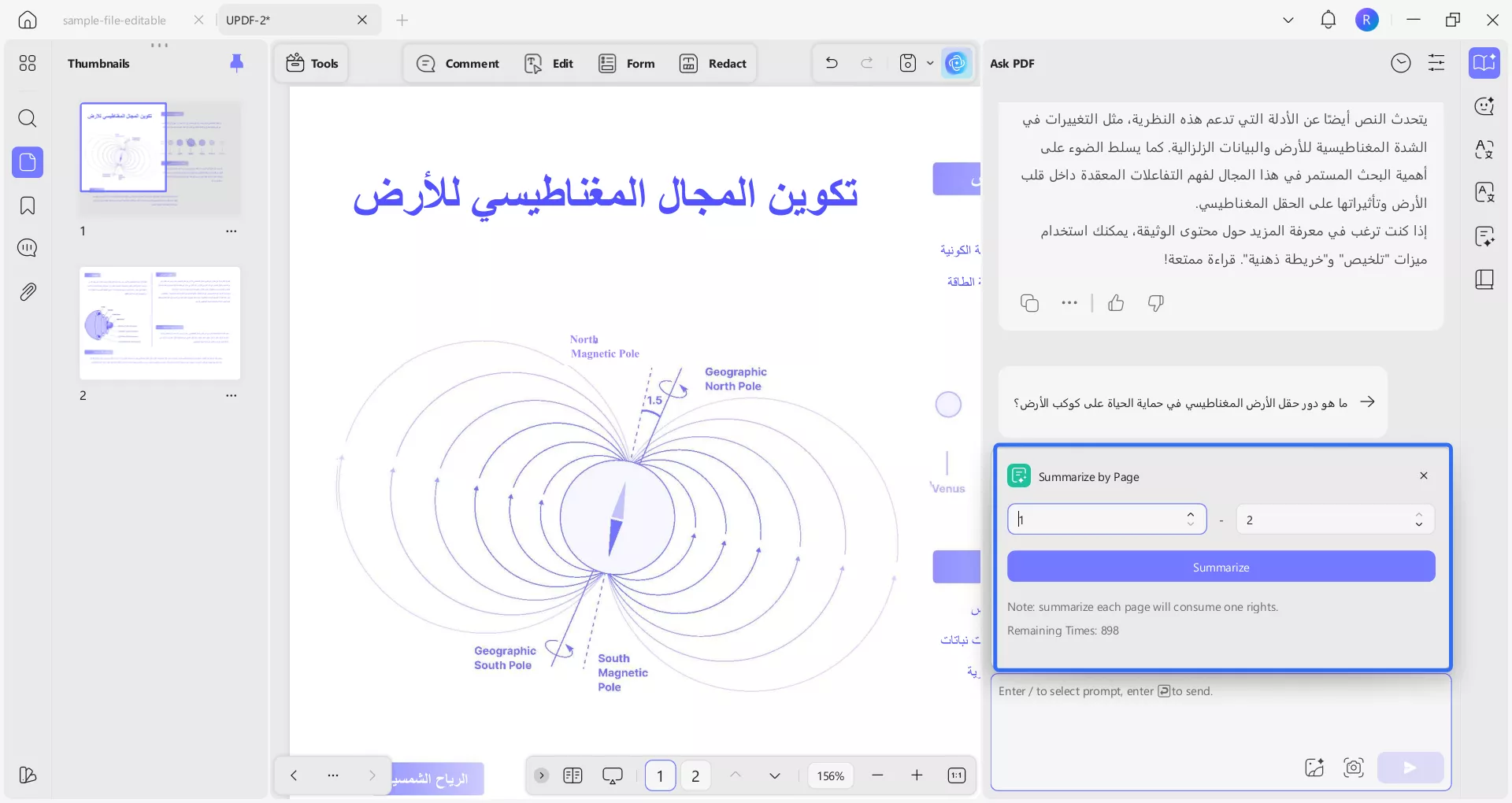1512x803 pixels.
Task: Go to page 2 in bottom bar
Action: tap(695, 775)
